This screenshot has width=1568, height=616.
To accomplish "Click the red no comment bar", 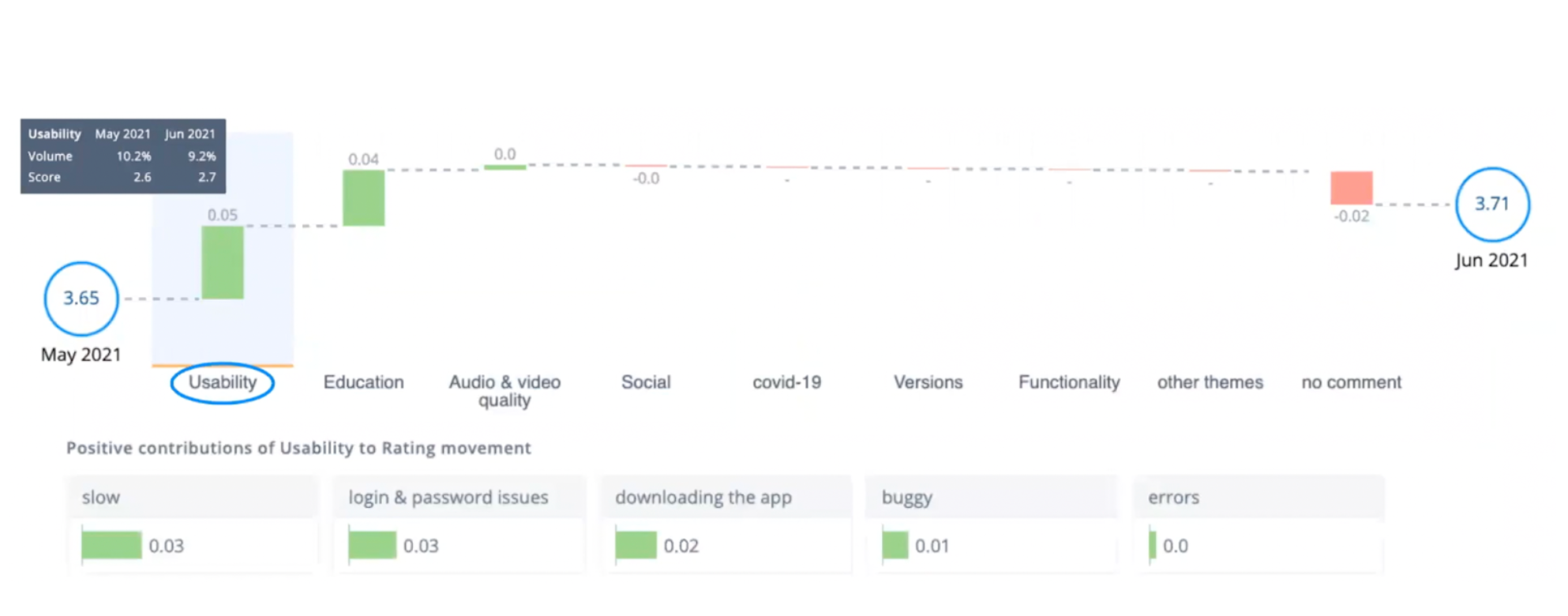I will pyautogui.click(x=1352, y=188).
